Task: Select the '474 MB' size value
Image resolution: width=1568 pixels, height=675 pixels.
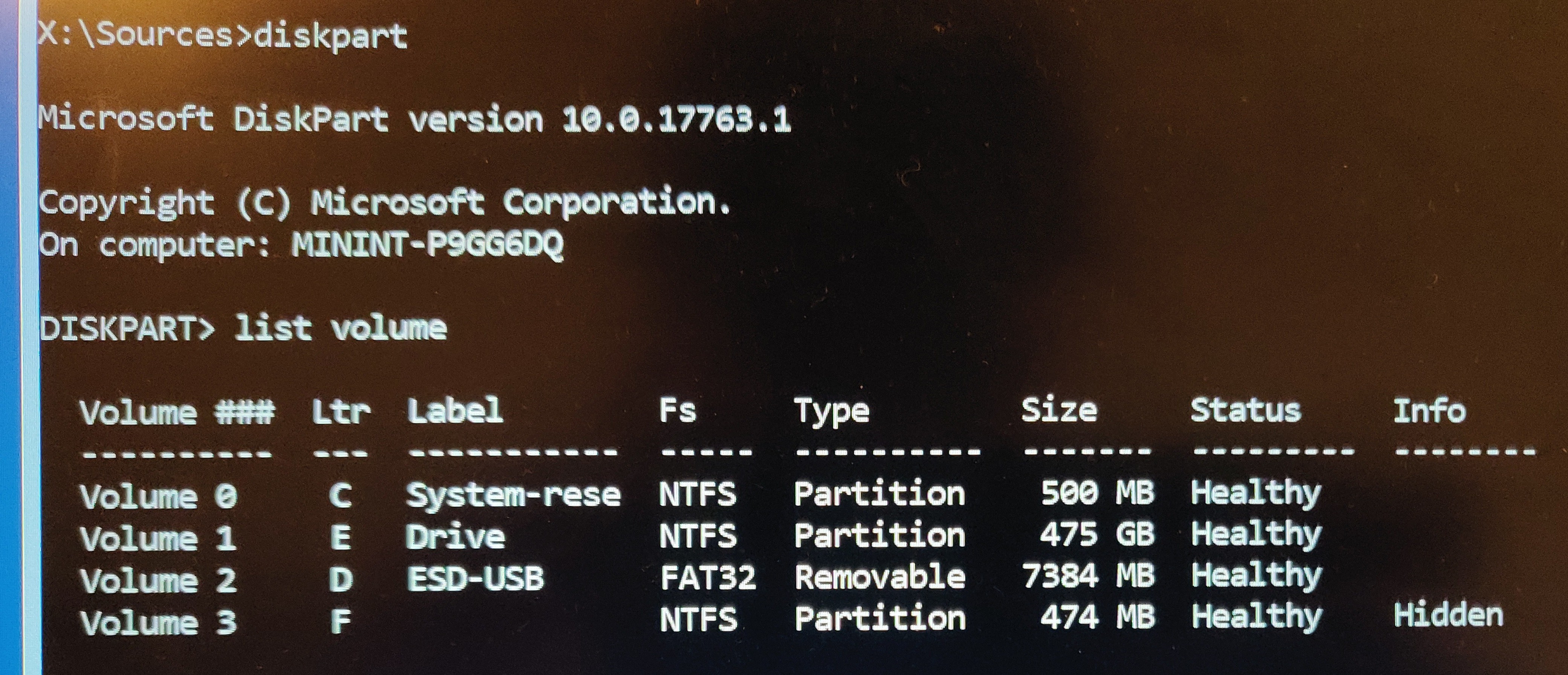Action: pos(1098,617)
